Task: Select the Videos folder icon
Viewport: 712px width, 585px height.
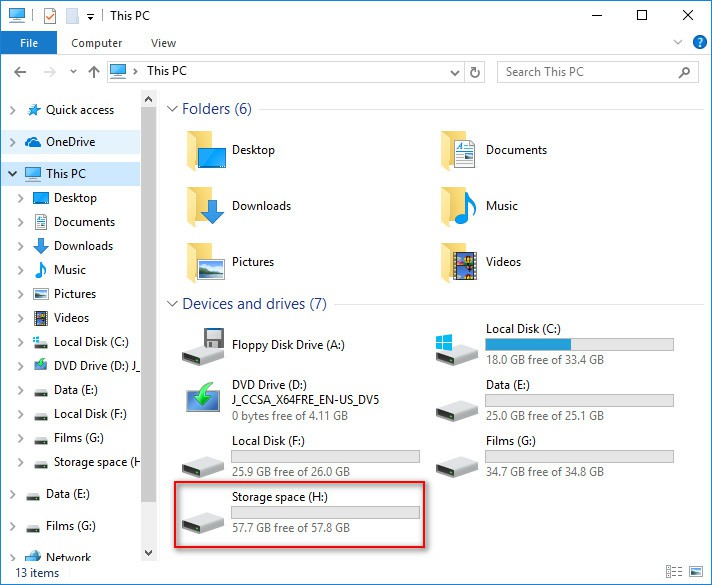Action: (459, 262)
